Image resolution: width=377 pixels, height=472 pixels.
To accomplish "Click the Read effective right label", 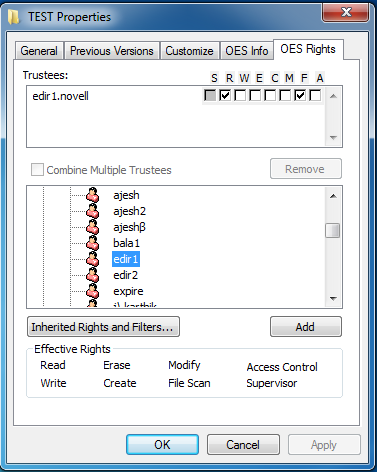I will click(53, 365).
